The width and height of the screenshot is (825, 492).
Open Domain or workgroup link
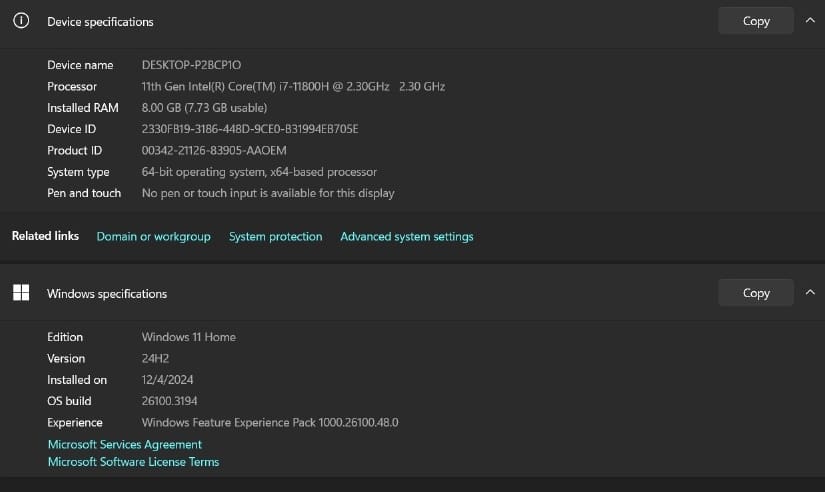coord(154,237)
